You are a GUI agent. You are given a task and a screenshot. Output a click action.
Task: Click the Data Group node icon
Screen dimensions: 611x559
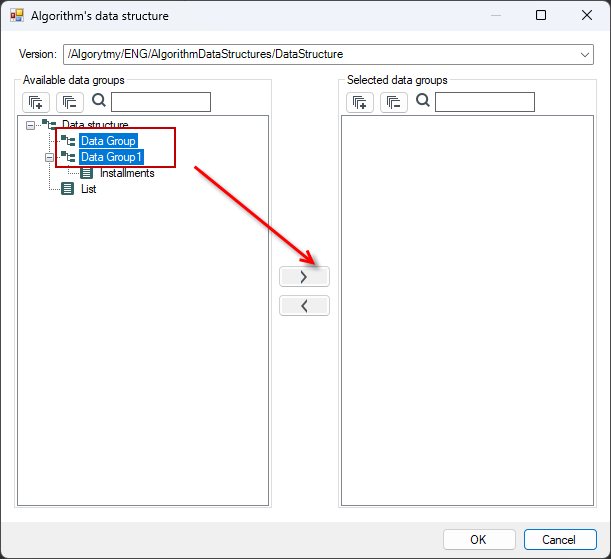tap(68, 141)
